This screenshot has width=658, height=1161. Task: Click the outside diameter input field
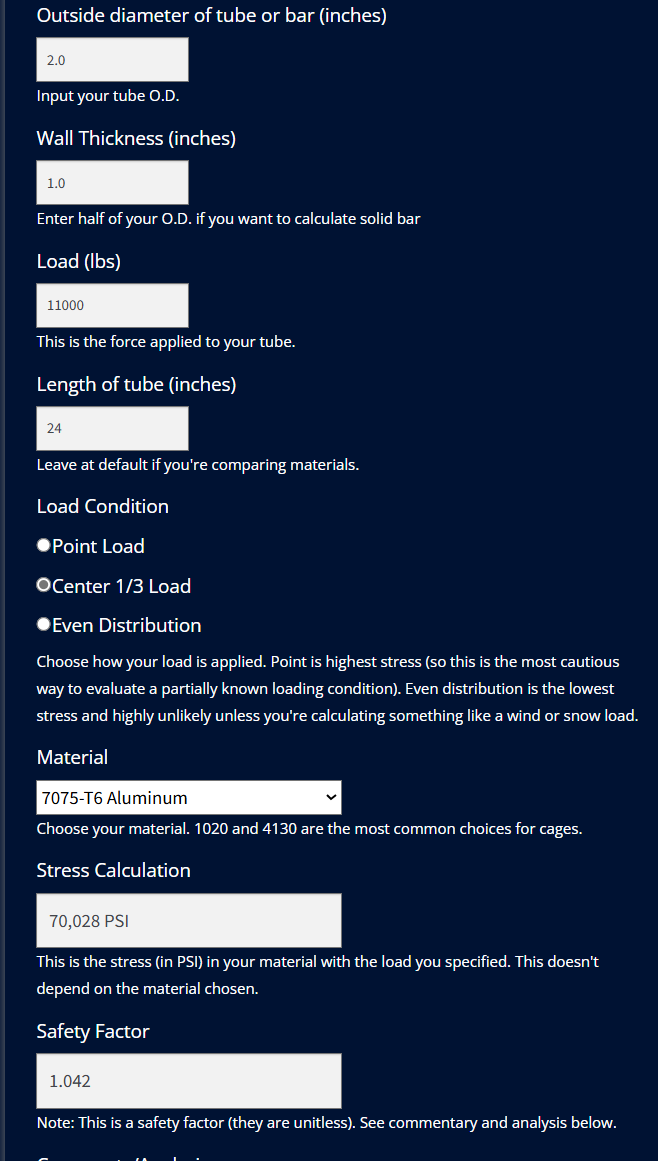click(x=112, y=60)
